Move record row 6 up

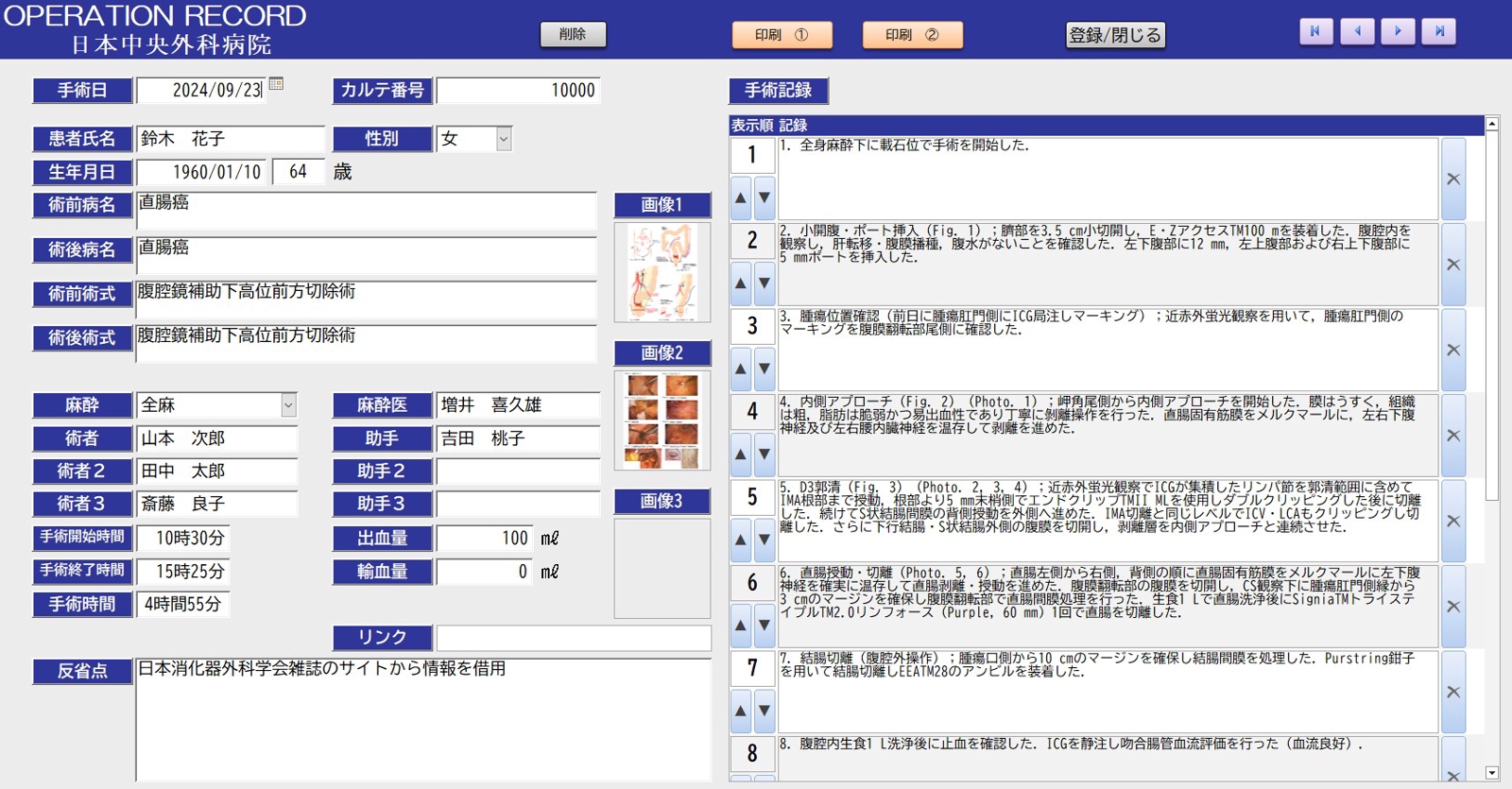(741, 626)
